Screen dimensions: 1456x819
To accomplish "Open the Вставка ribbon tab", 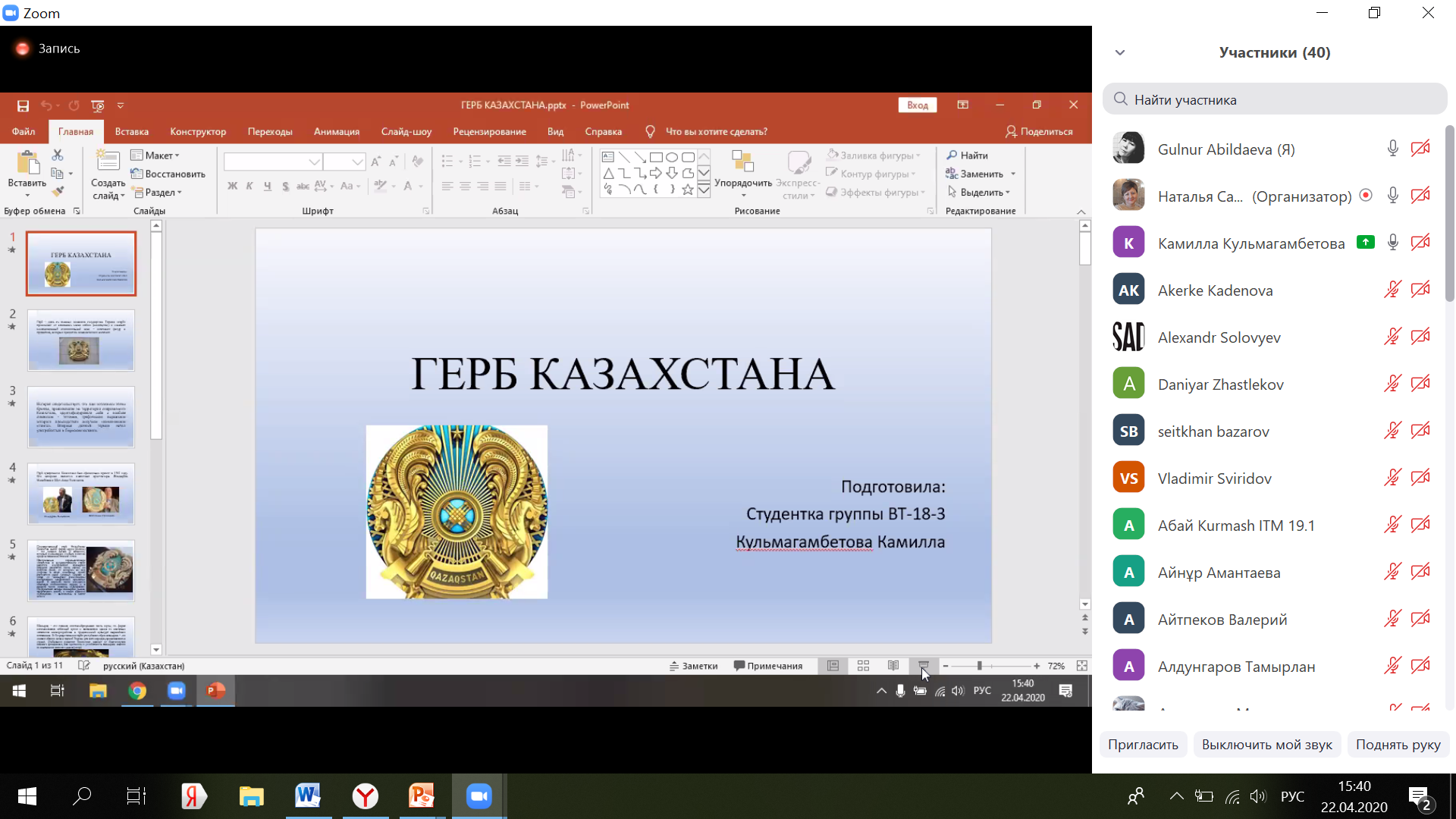I will [132, 132].
